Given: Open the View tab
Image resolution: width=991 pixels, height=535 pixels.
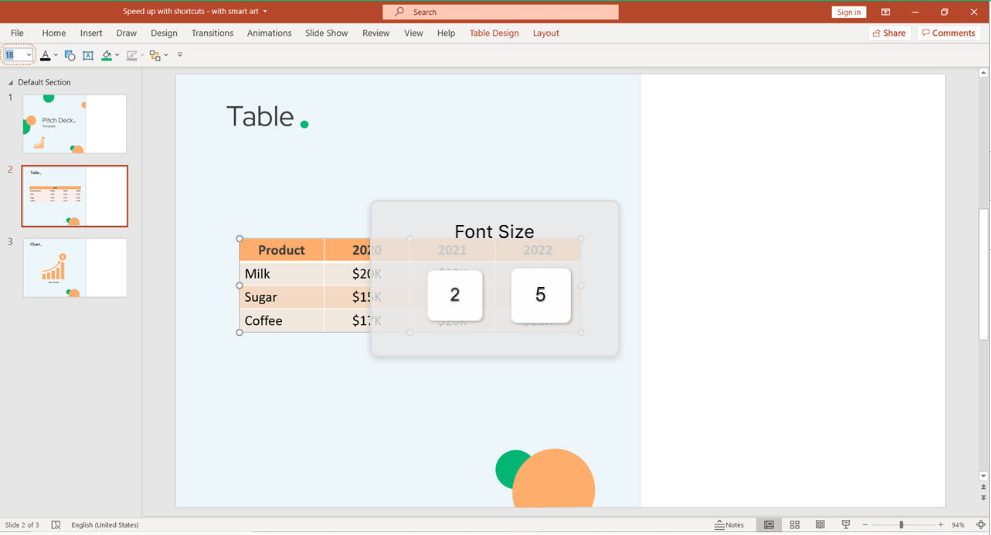Looking at the screenshot, I should click(413, 33).
